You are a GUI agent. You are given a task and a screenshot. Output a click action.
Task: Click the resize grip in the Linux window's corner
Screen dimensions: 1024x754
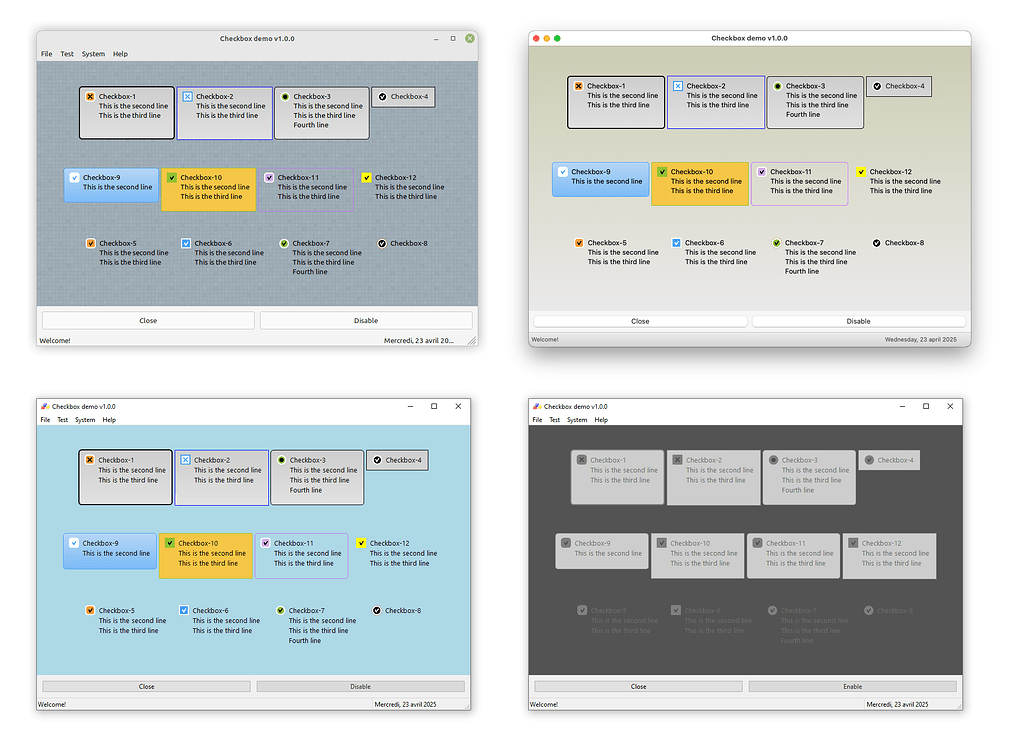point(472,341)
